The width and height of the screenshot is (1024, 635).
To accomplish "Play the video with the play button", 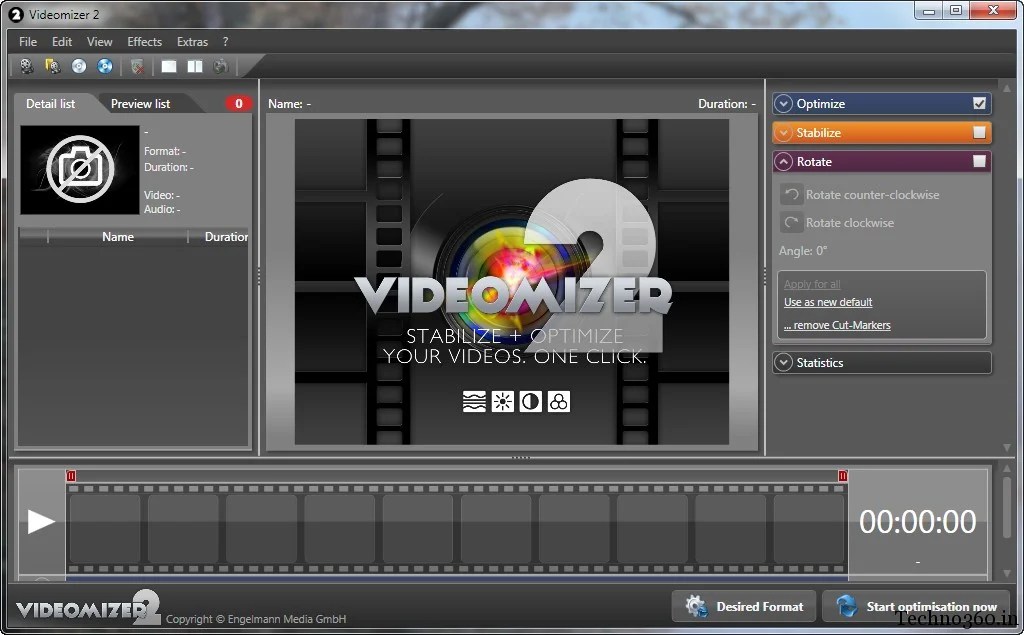I will (x=40, y=521).
